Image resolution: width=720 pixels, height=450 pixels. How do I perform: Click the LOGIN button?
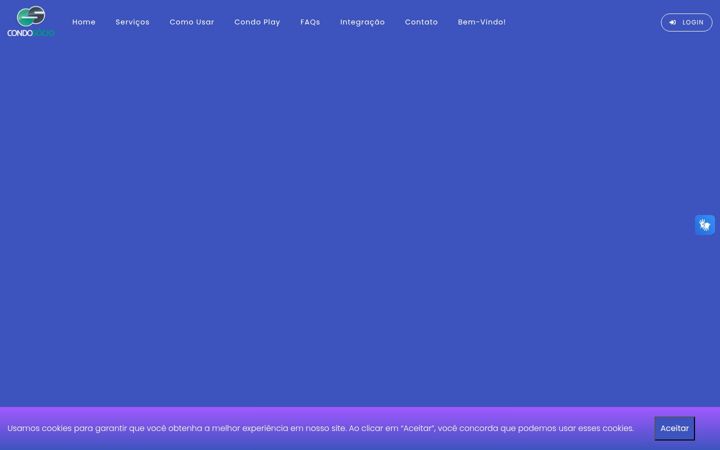point(686,22)
